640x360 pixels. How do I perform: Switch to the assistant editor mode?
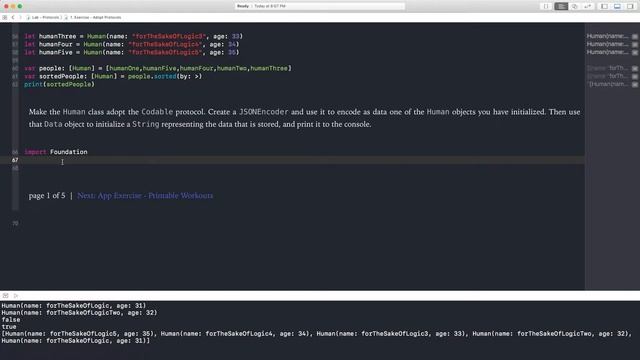click(574, 6)
